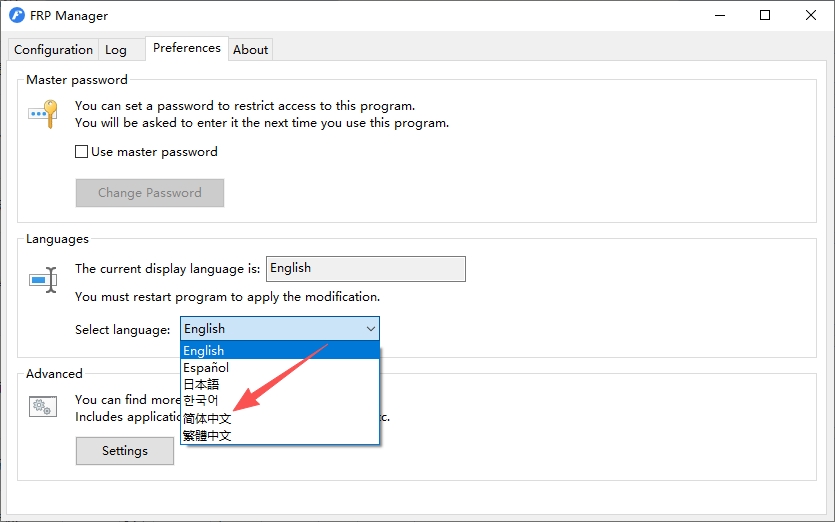This screenshot has width=835, height=522.
Task: Click the restart program notice text
Action: 227,297
